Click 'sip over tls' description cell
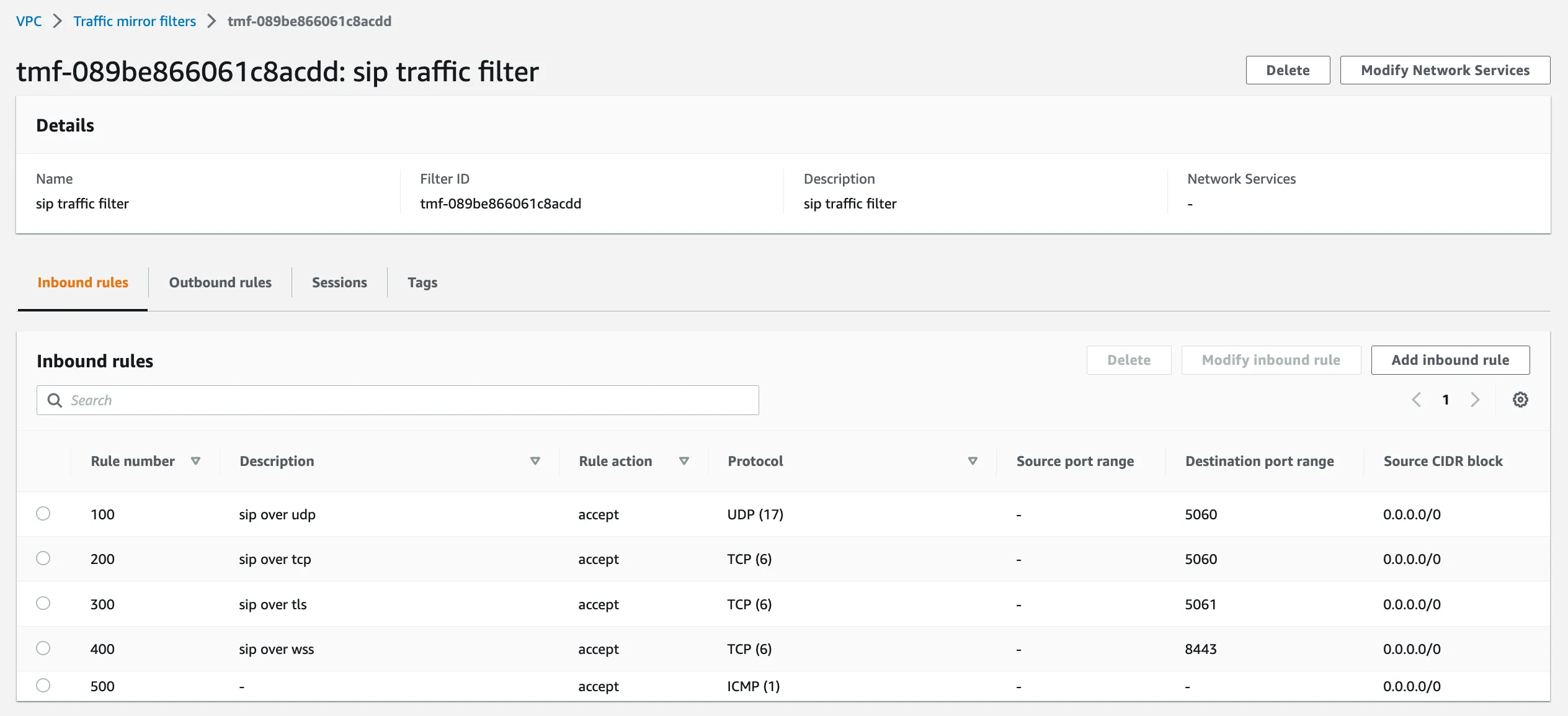The height and width of the screenshot is (716, 1568). pyautogui.click(x=273, y=604)
